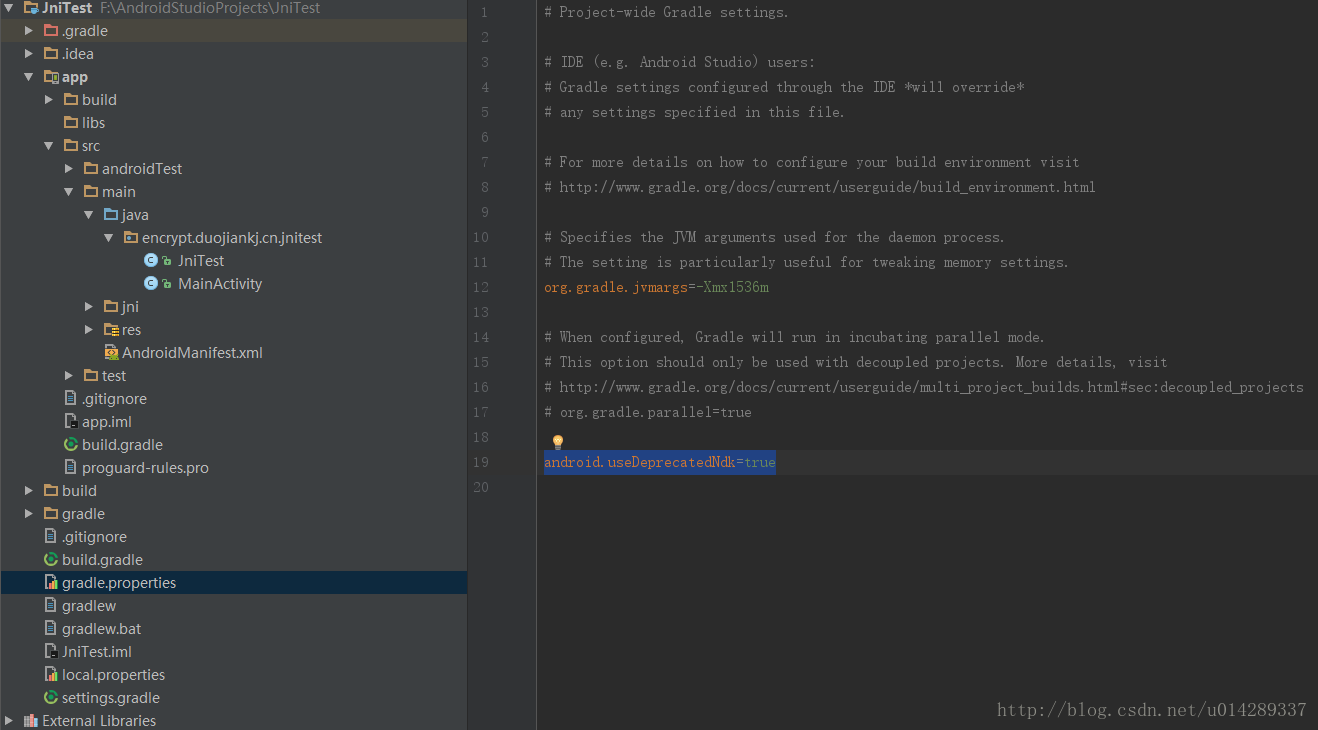Collapse the app module
Image resolution: width=1318 pixels, height=730 pixels.
click(29, 77)
